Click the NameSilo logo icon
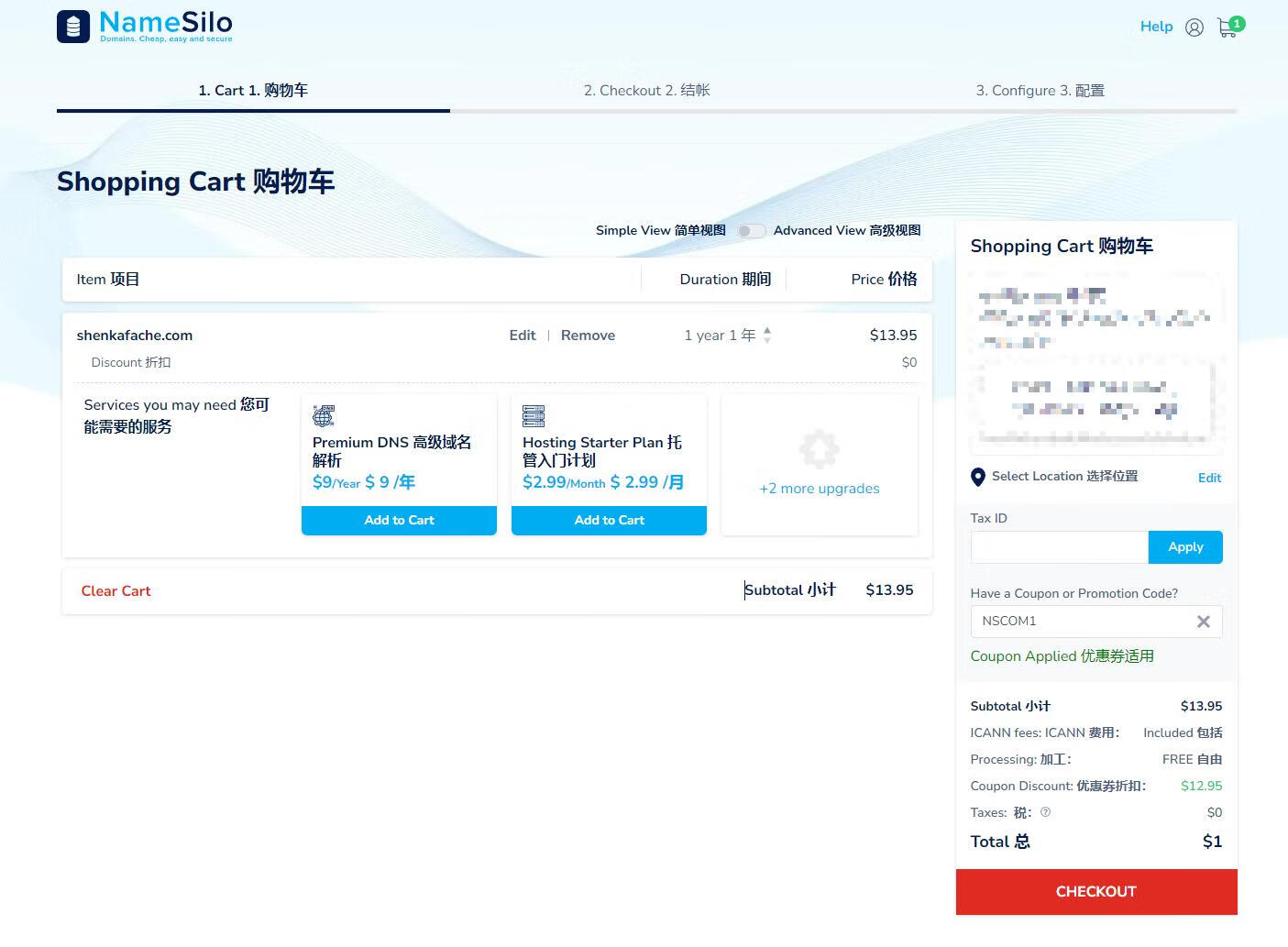This screenshot has width=1288, height=947. coord(73,27)
